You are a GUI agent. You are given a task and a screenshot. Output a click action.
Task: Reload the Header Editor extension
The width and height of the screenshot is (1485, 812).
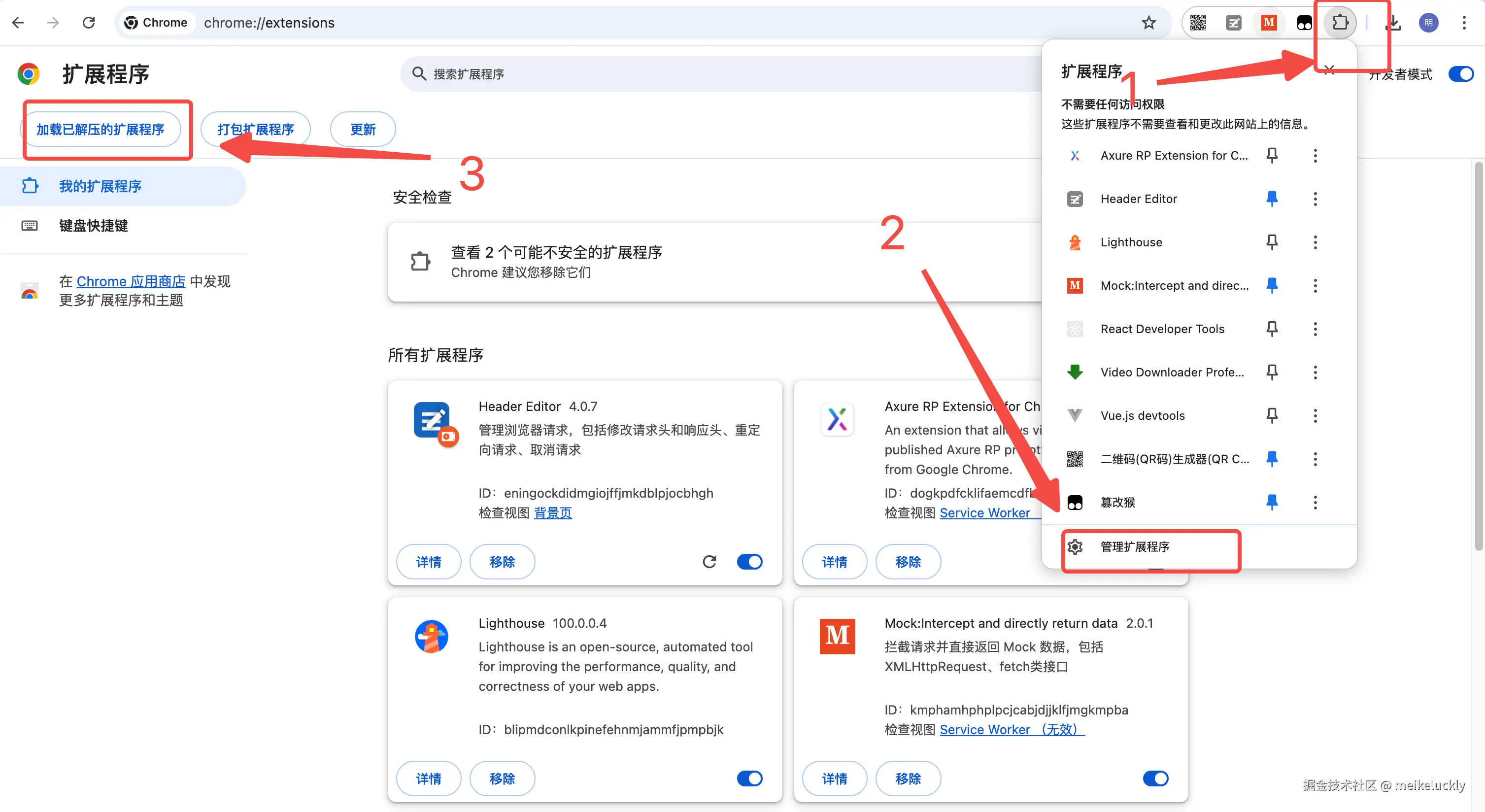(x=709, y=561)
